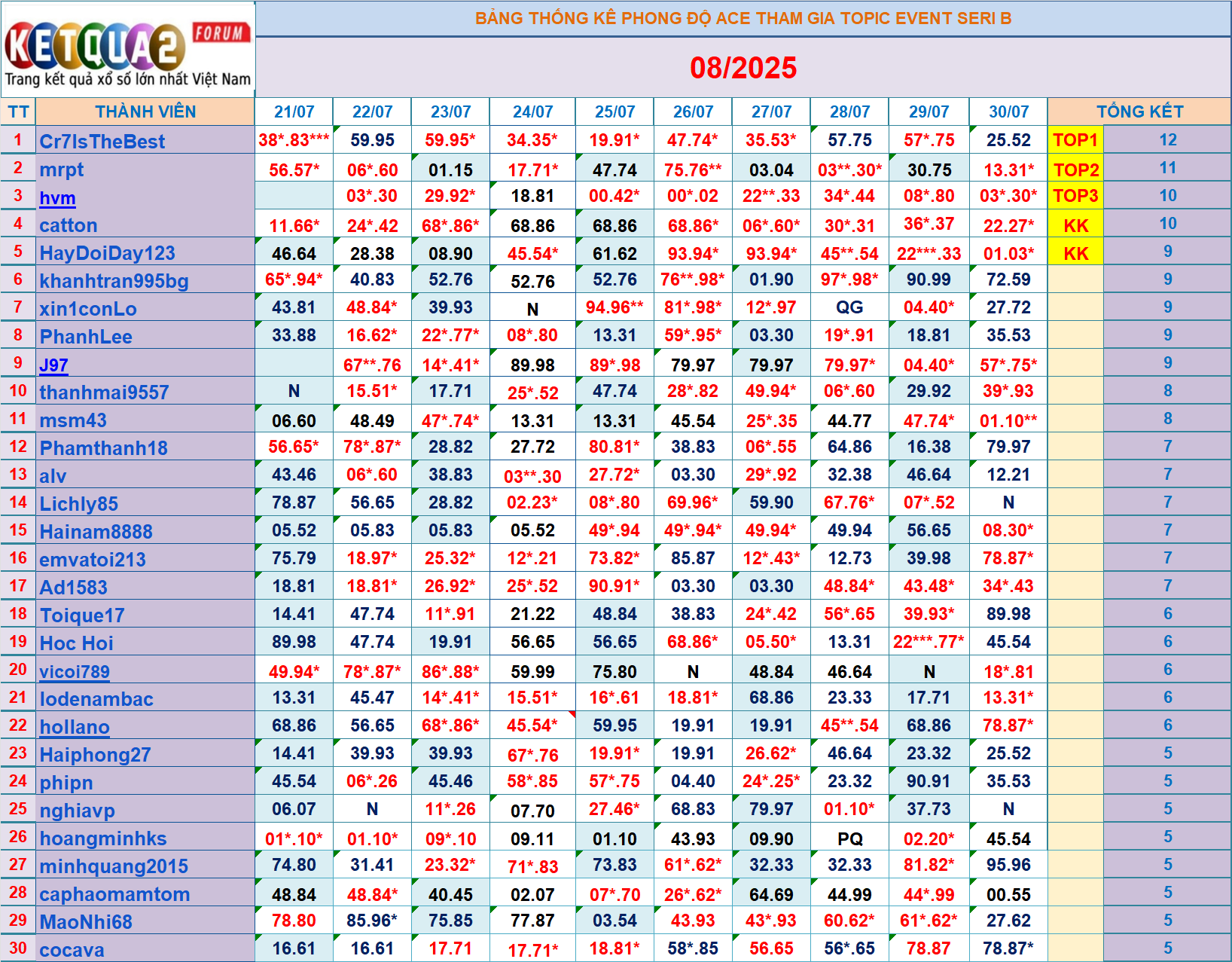Select the QG cell in xin1conLo's row
The height and width of the screenshot is (962, 1232).
click(849, 308)
